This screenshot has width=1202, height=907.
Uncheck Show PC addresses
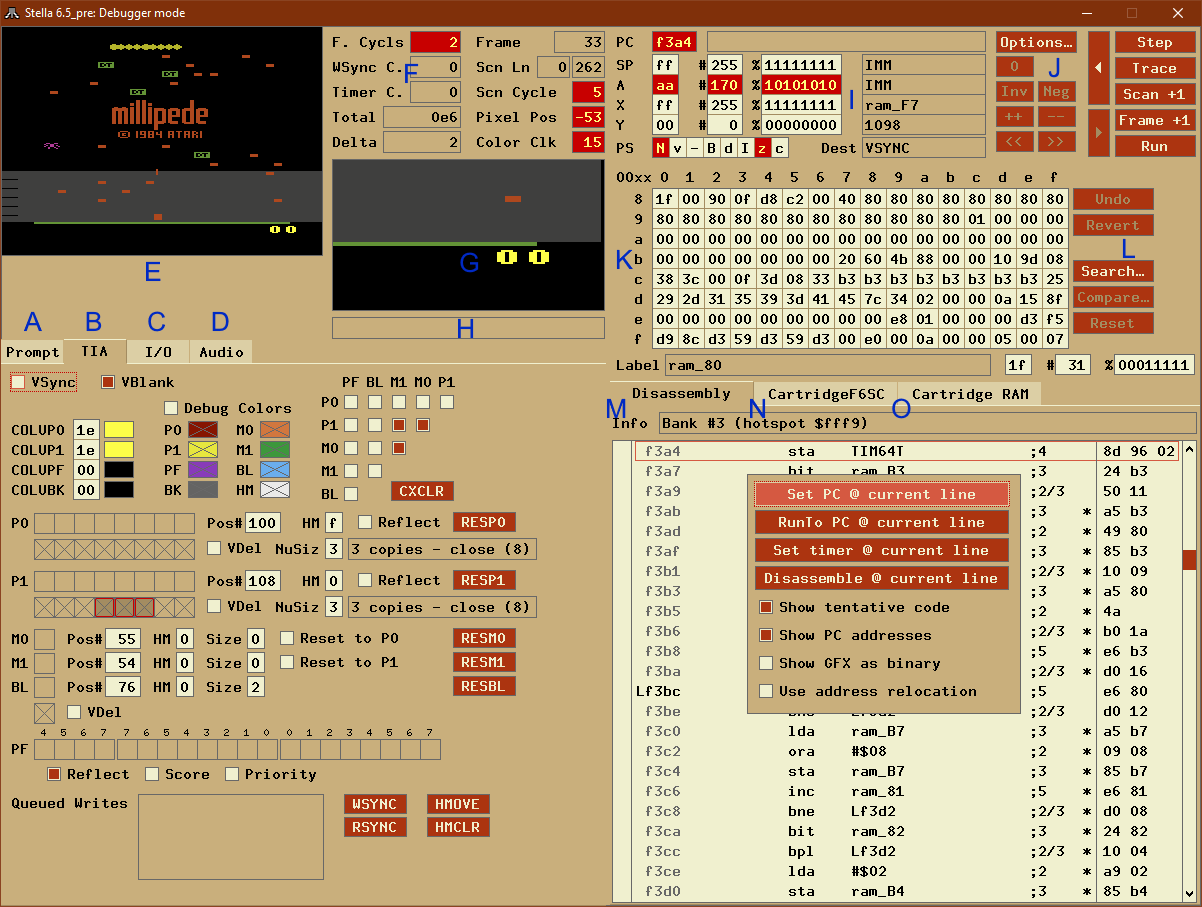click(x=766, y=635)
